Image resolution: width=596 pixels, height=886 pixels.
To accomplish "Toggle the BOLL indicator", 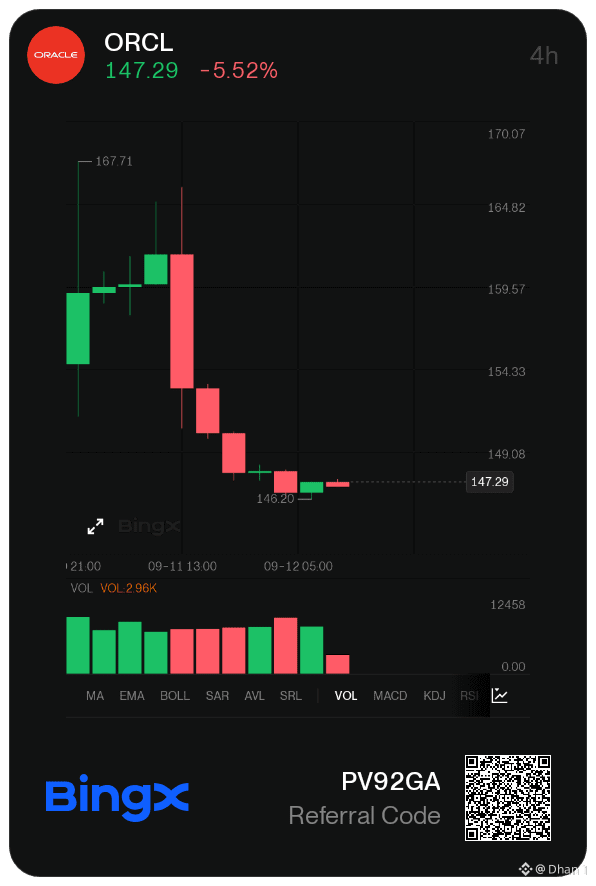I will [x=175, y=696].
